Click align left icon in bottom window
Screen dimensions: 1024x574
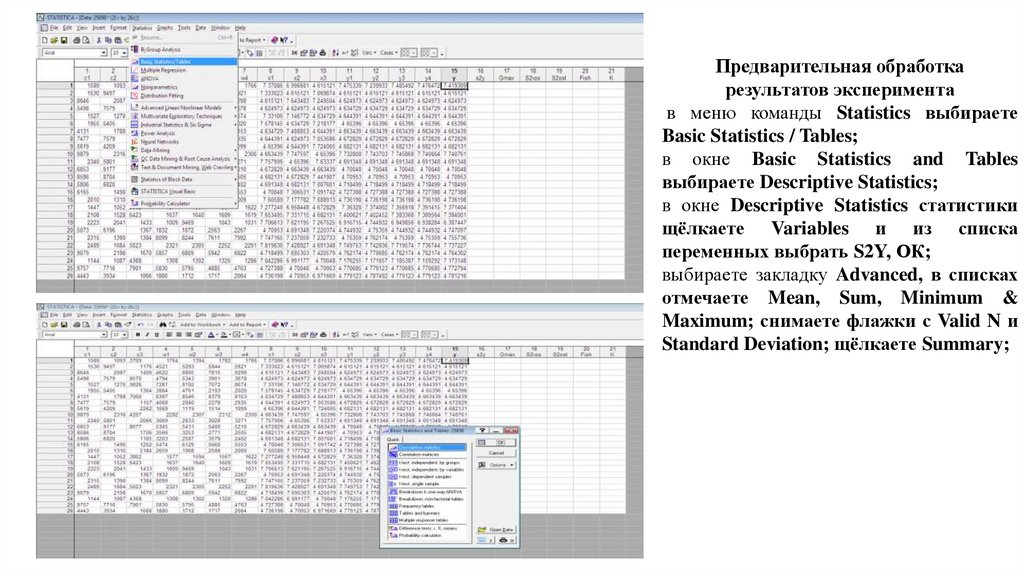click(169, 334)
